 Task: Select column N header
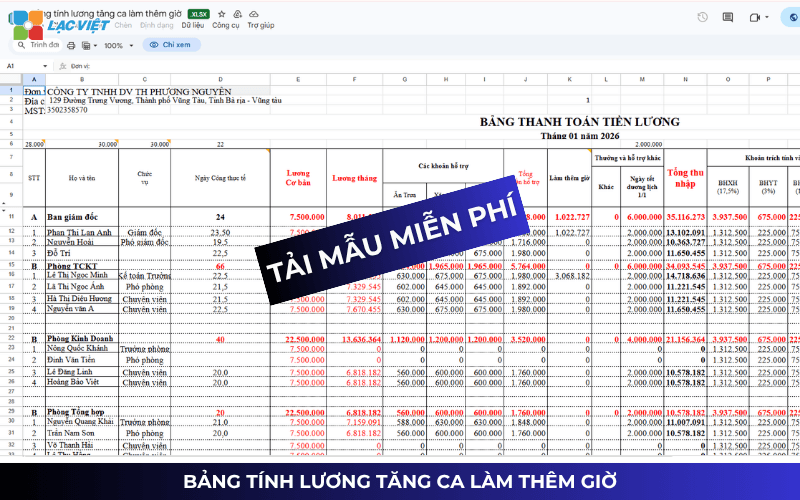685,79
